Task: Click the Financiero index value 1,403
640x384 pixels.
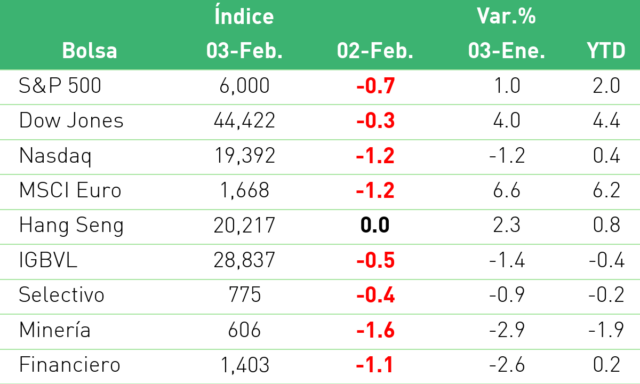Action: (244, 365)
